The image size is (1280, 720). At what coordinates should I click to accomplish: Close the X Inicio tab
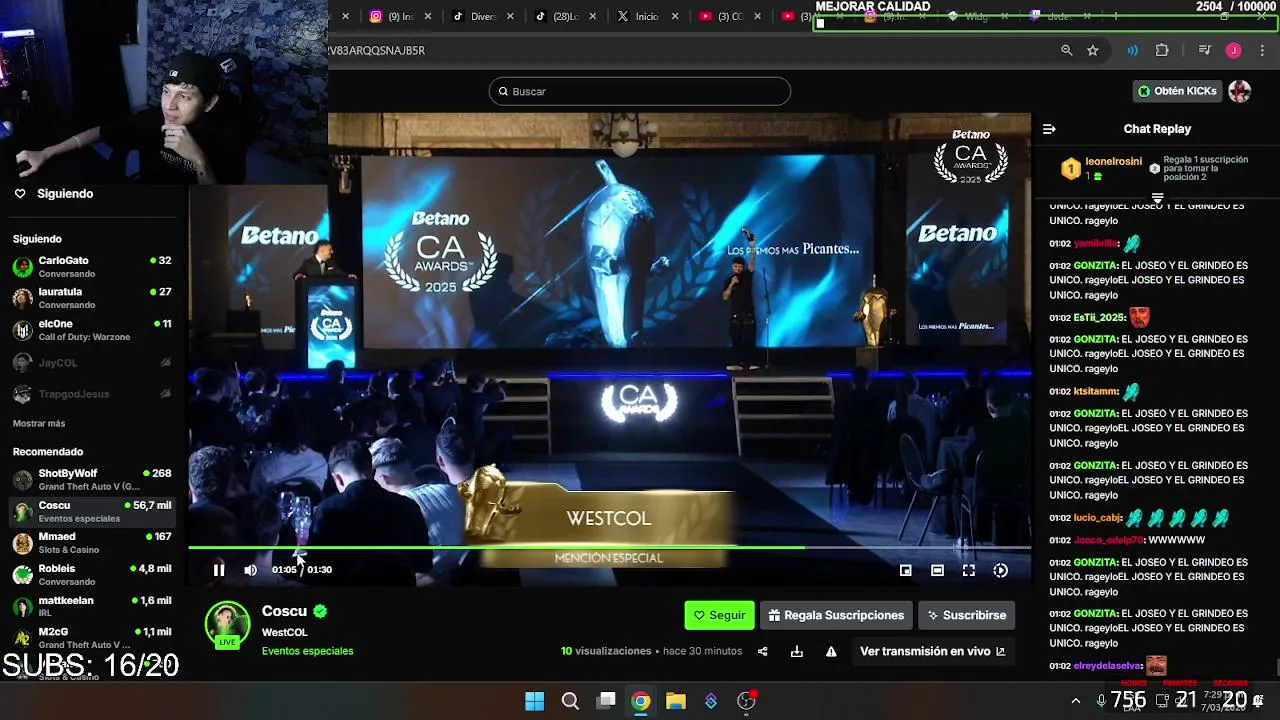pyautogui.click(x=675, y=16)
